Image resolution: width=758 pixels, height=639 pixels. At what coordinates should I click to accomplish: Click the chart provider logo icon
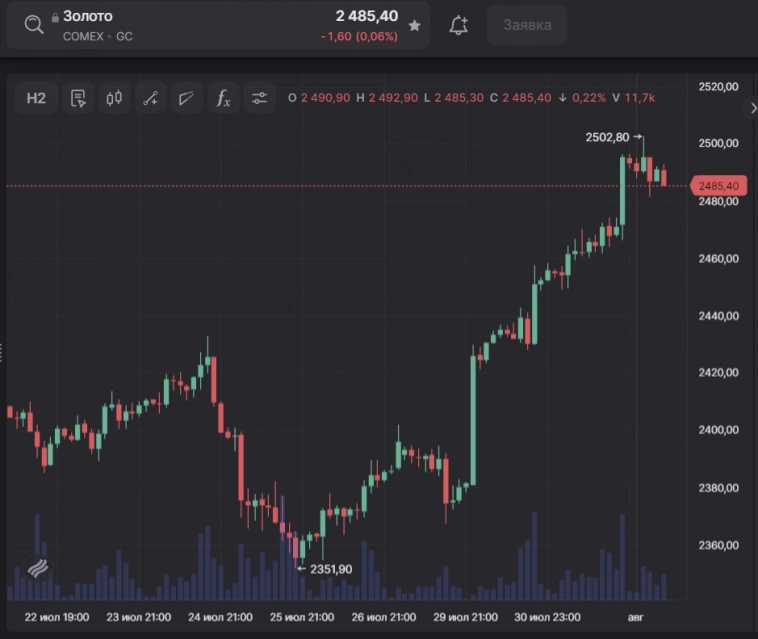[38, 568]
